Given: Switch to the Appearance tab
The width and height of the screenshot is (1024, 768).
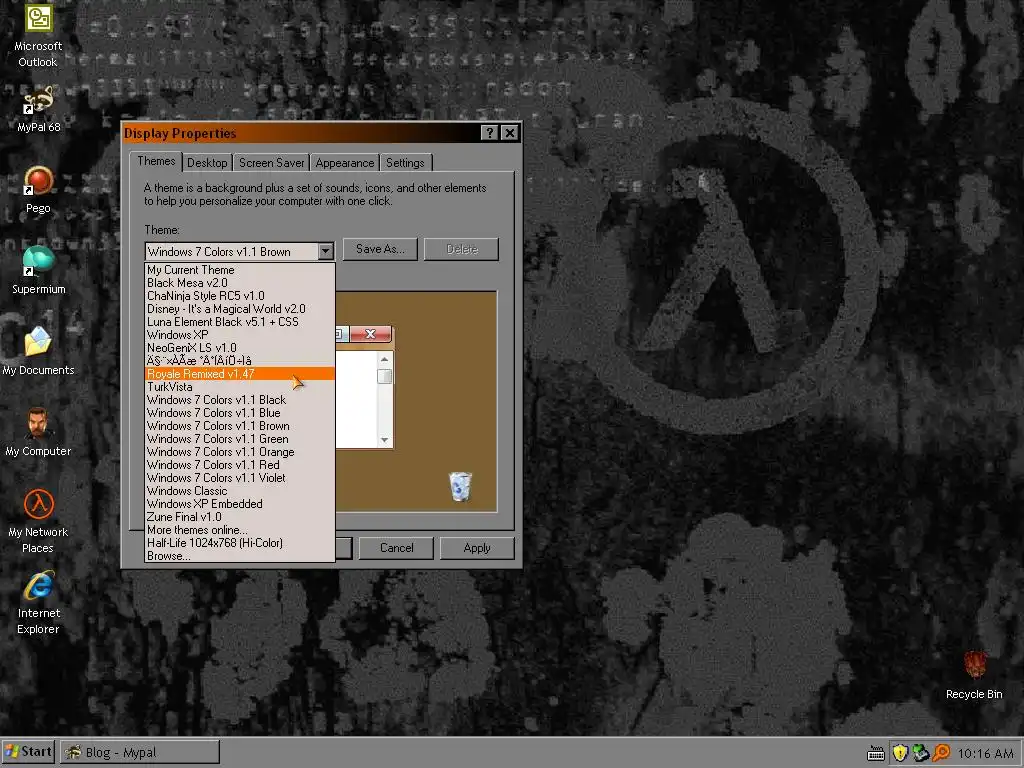Looking at the screenshot, I should [345, 163].
